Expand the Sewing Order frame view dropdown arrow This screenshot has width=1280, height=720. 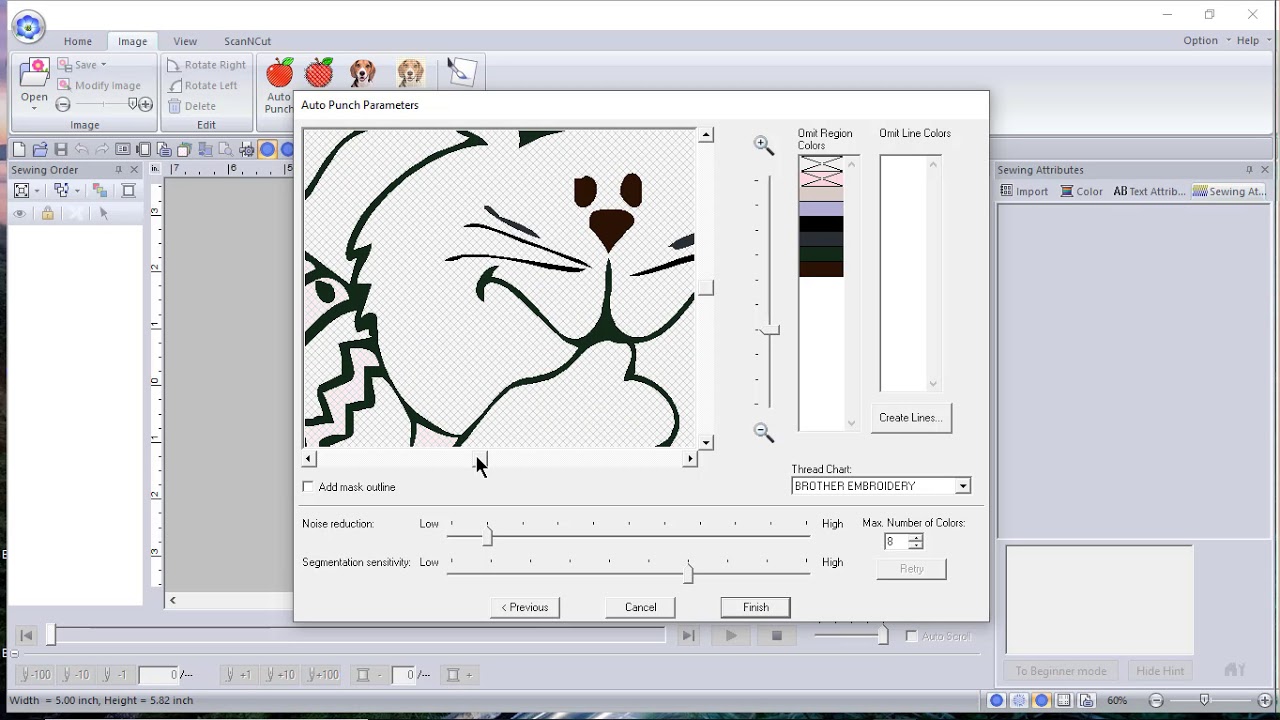click(x=37, y=191)
